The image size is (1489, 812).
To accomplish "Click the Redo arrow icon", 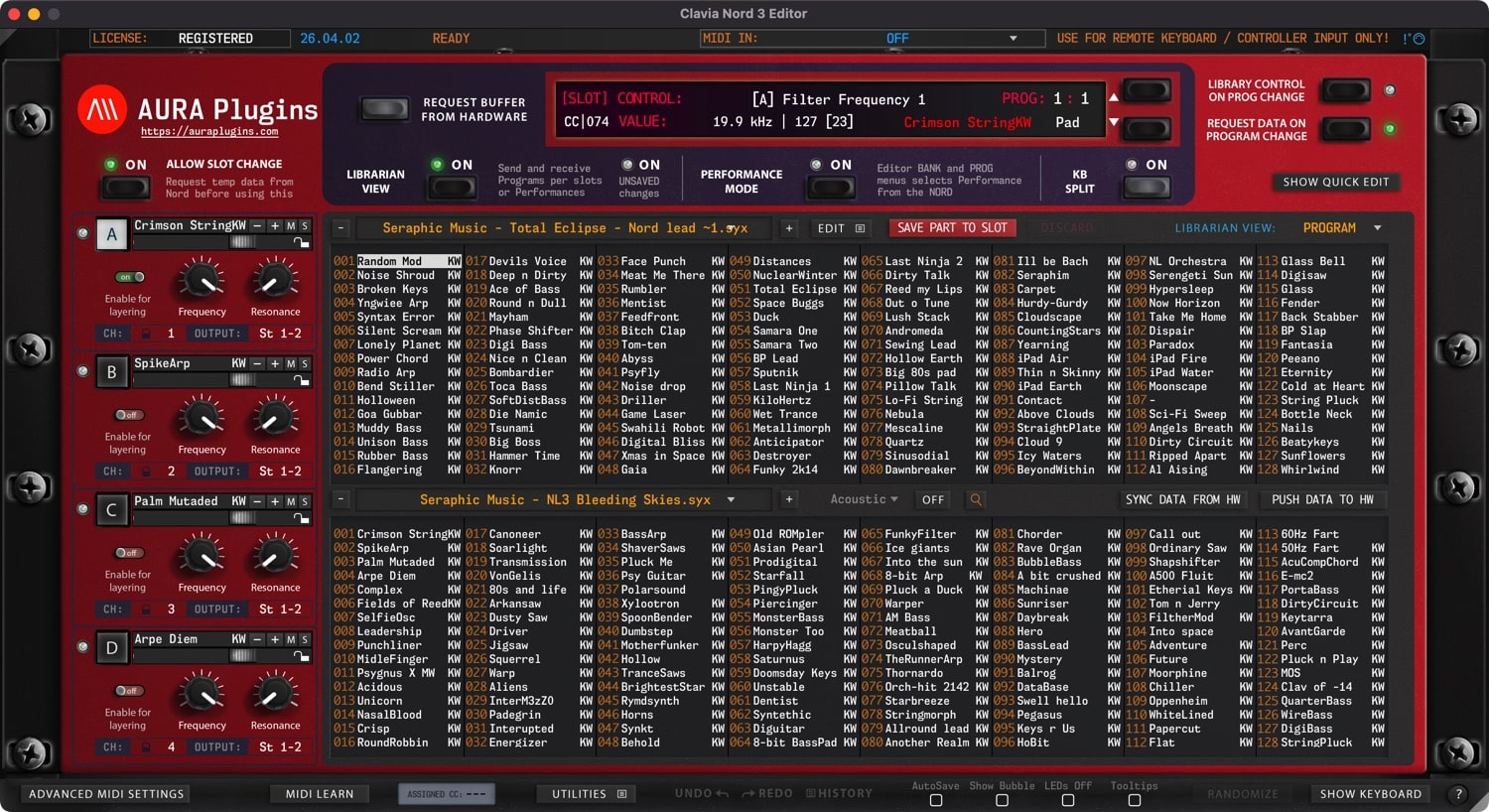I will [746, 792].
